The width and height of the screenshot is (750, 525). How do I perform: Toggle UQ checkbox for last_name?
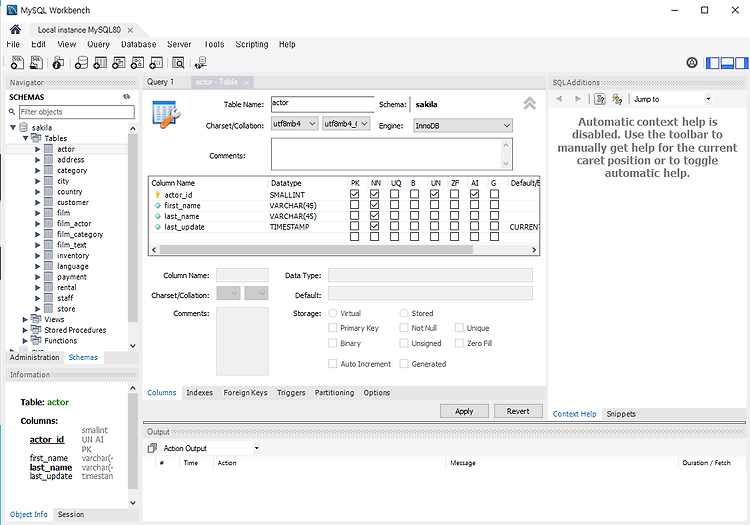(395, 215)
